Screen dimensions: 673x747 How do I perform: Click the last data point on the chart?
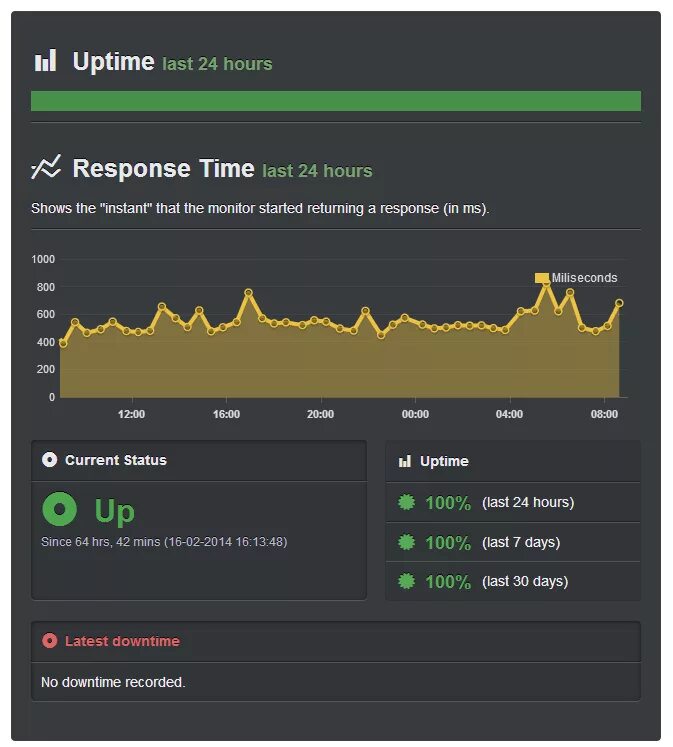pyautogui.click(x=619, y=303)
